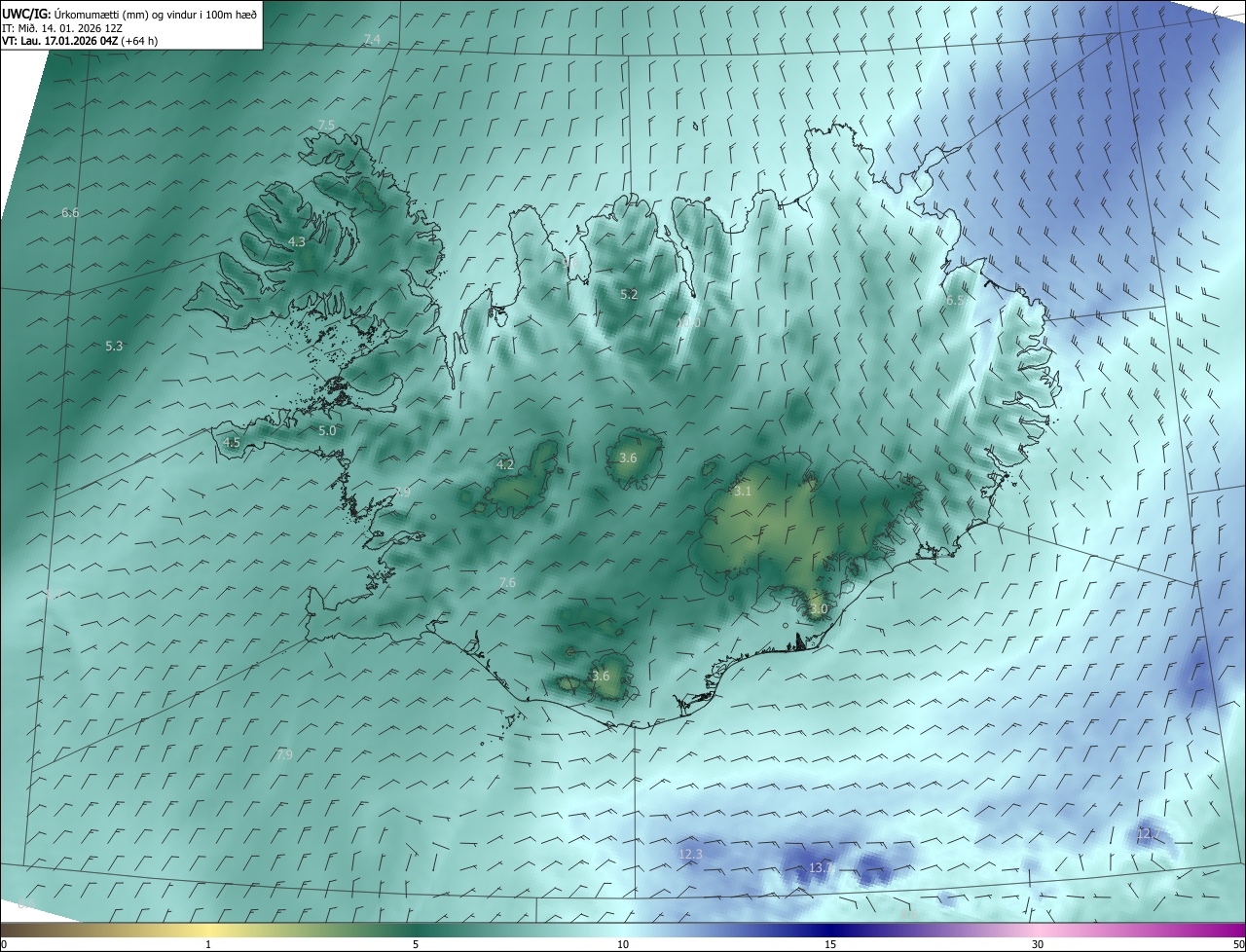Click the value label '4.3' over the Westfjords
The width and height of the screenshot is (1246, 952).
pyautogui.click(x=297, y=241)
